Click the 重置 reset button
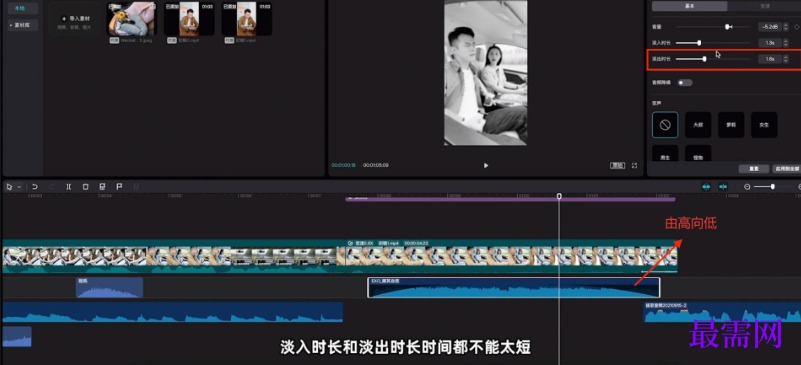Image resolution: width=801 pixels, height=365 pixels. point(754,169)
